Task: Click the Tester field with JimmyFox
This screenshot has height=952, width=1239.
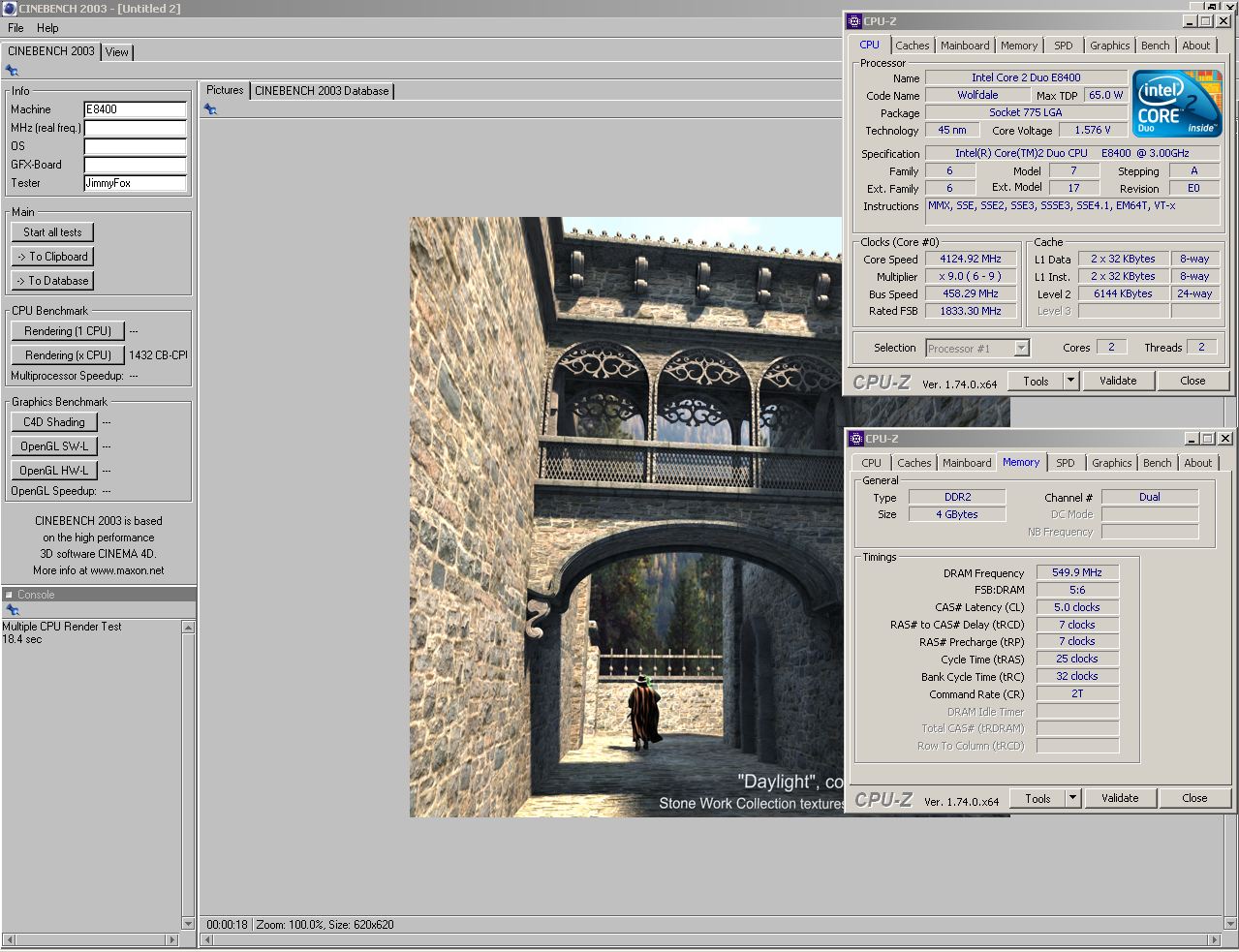Action: coord(135,183)
